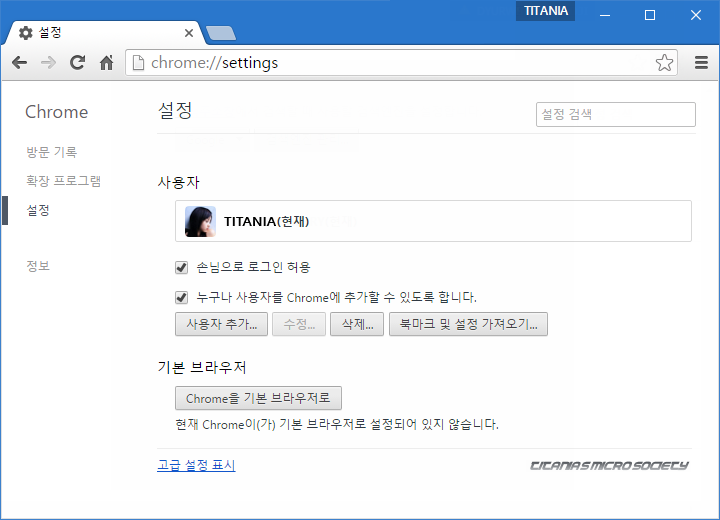The width and height of the screenshot is (720, 520).
Task: Click the 사용자 section heading
Action: click(x=179, y=182)
